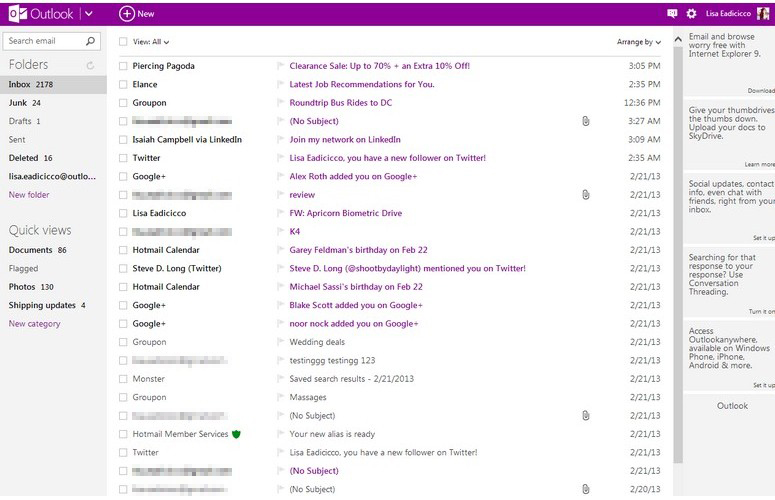Open the lisa.eadicicco@outlo... folder
Image resolution: width=775 pixels, height=500 pixels.
point(53,176)
